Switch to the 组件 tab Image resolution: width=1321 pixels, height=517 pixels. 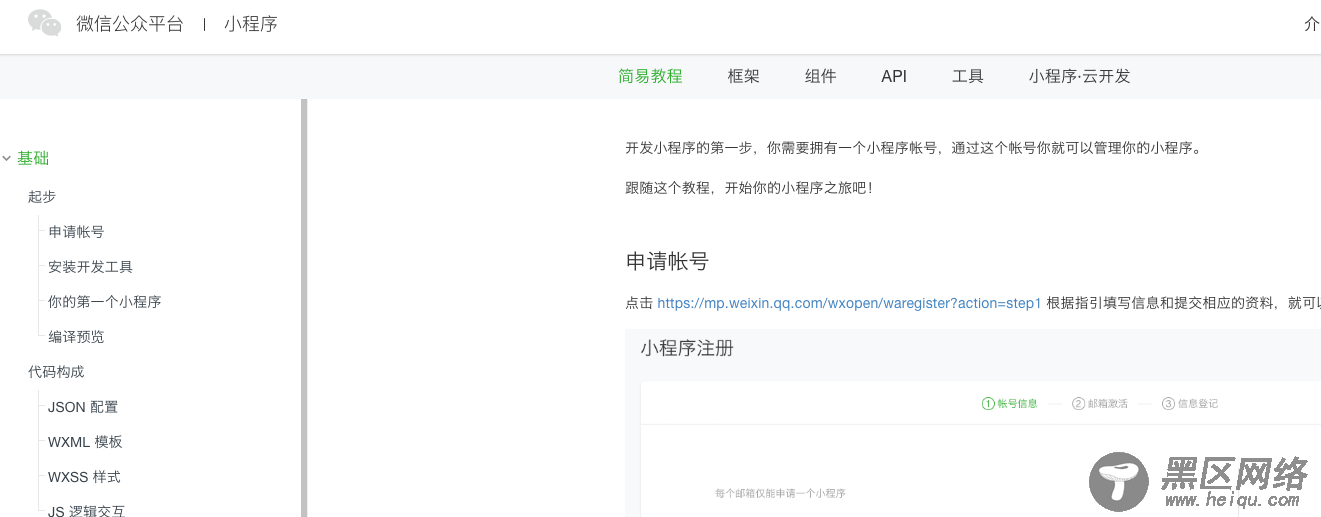tap(820, 76)
